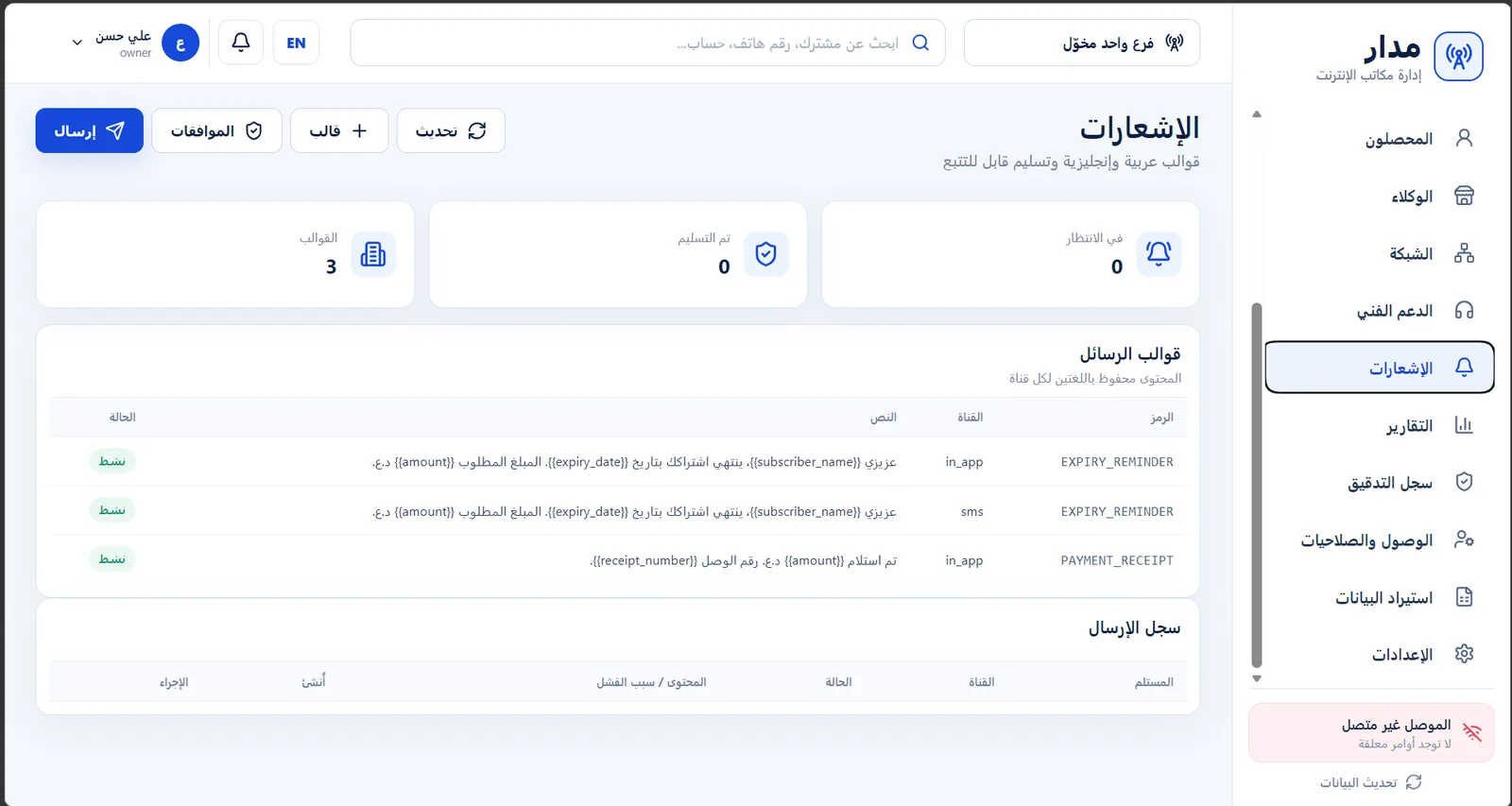Click the sidebar scroll-up arrow

tap(1257, 114)
